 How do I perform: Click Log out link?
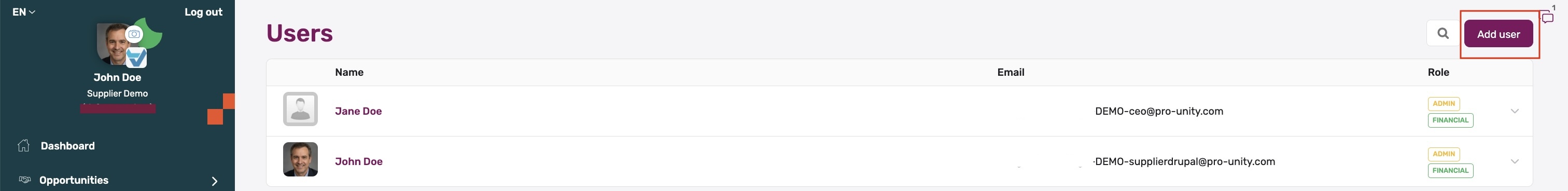coord(203,11)
